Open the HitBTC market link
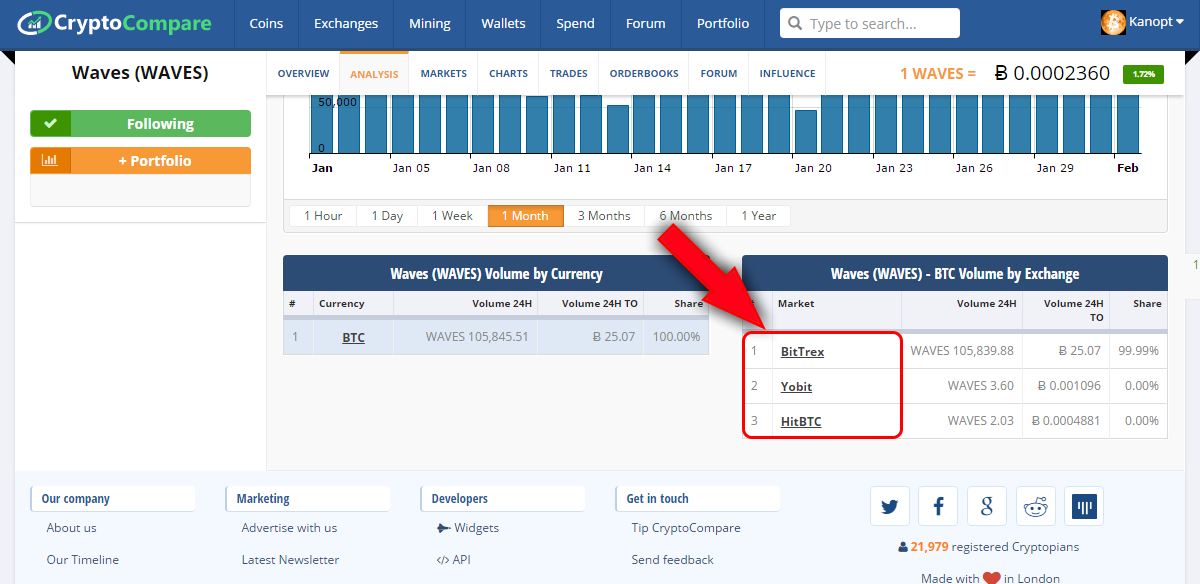The width and height of the screenshot is (1200, 584). 801,422
